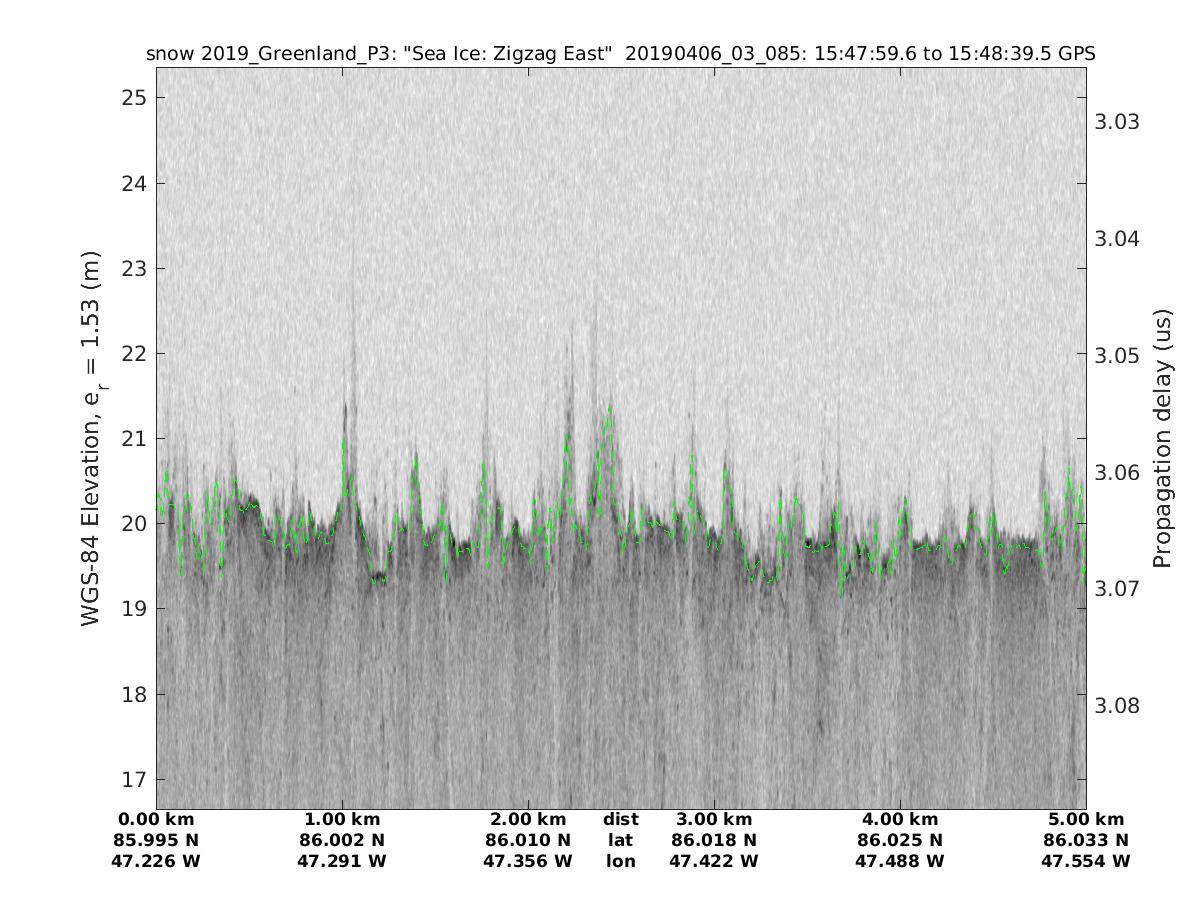This screenshot has height=900, width=1200.
Task: Click the 19 elevation tick label
Action: (136, 608)
